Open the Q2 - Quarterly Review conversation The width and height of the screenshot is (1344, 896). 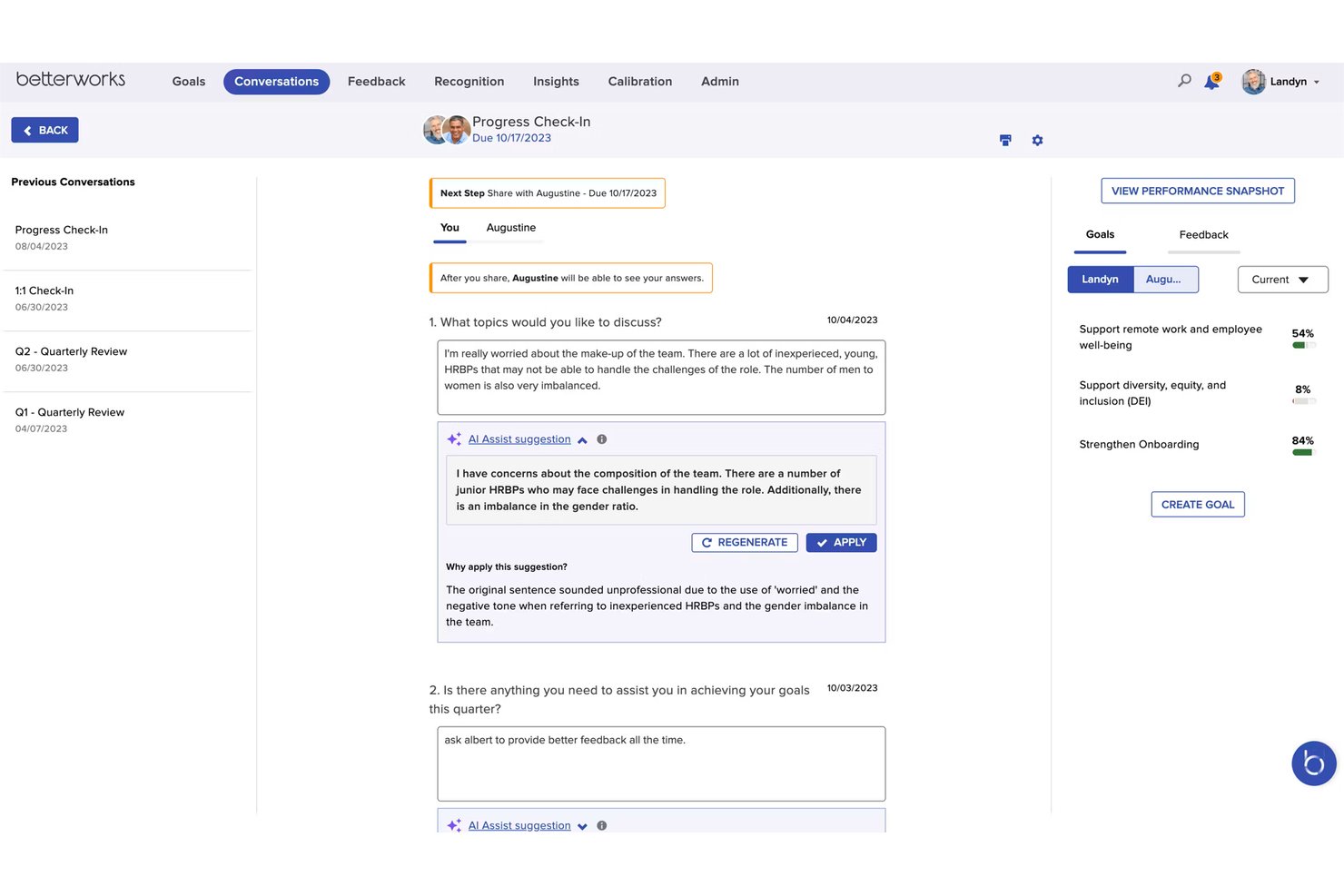(x=127, y=360)
